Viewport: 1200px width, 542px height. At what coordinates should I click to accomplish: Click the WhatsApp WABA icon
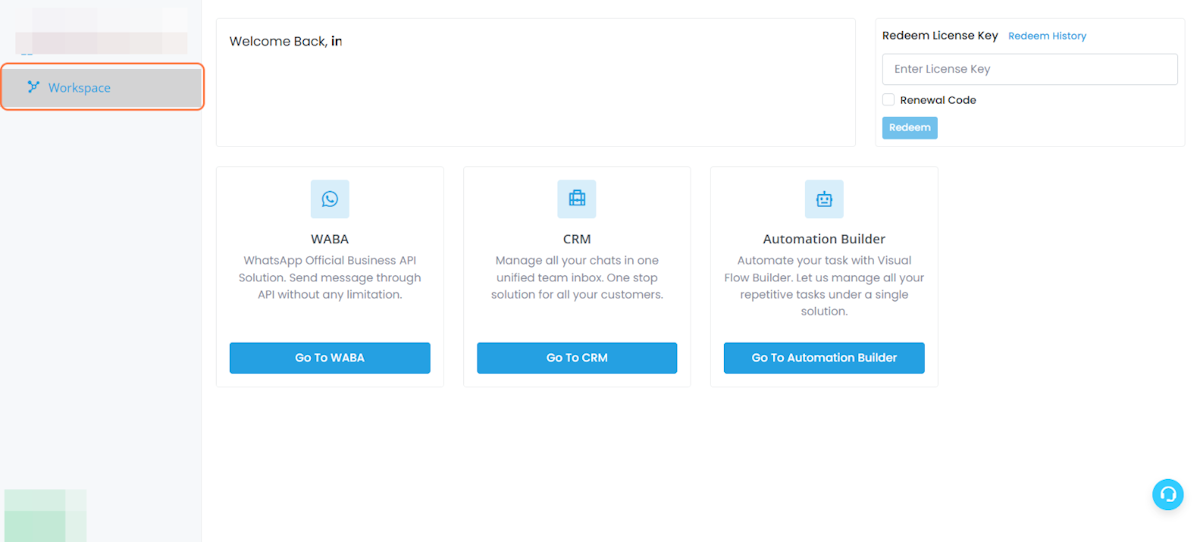pos(330,199)
